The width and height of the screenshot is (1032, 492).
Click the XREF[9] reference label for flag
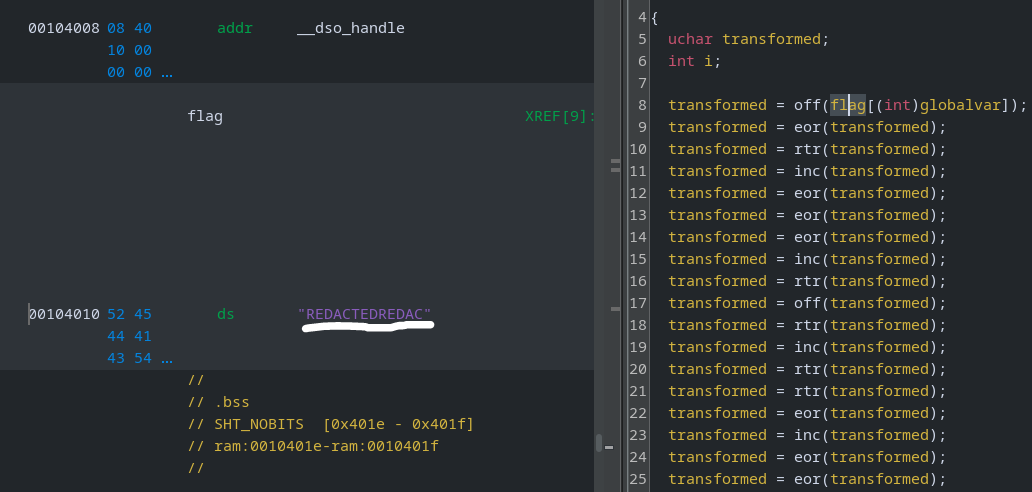tap(558, 116)
